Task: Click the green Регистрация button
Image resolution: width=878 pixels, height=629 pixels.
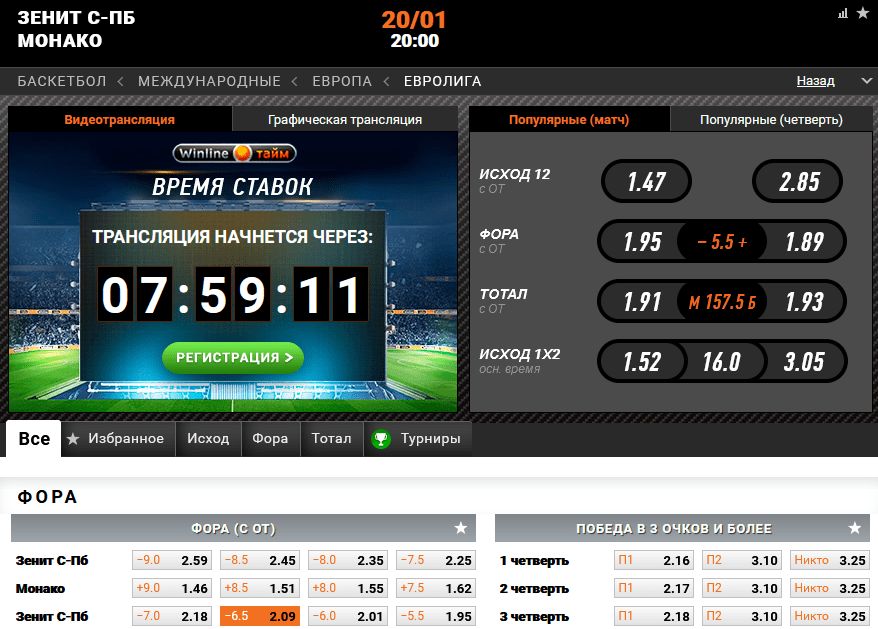Action: pyautogui.click(x=233, y=357)
